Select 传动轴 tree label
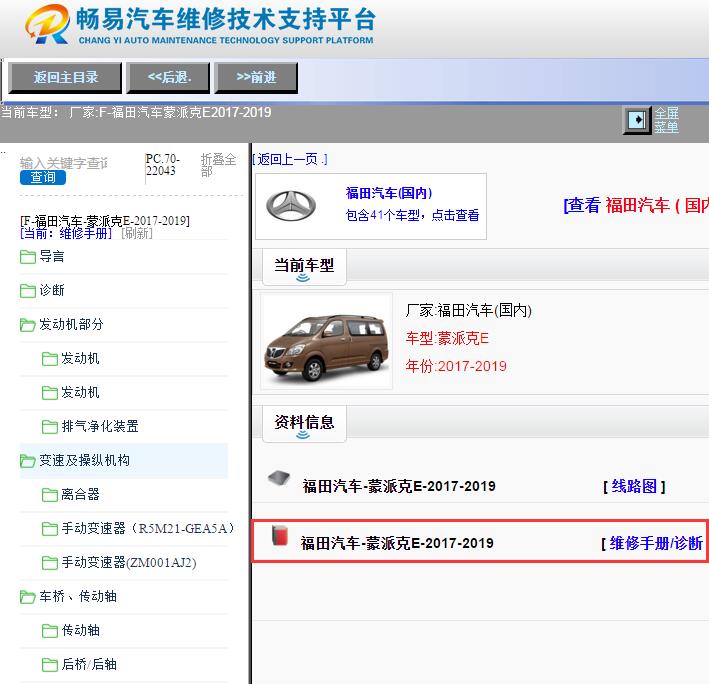The width and height of the screenshot is (709, 684). click(x=80, y=631)
